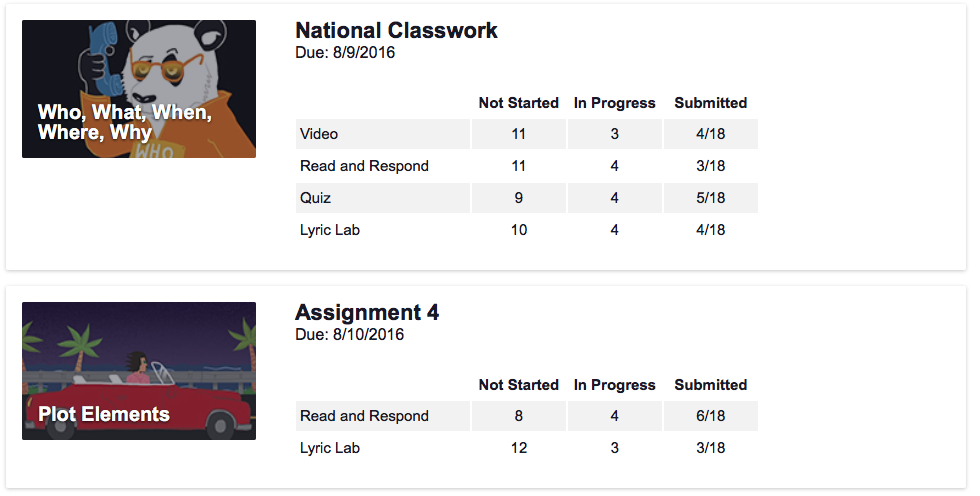Click In Progress header in National Classwork
This screenshot has width=980, height=496.
pos(614,103)
